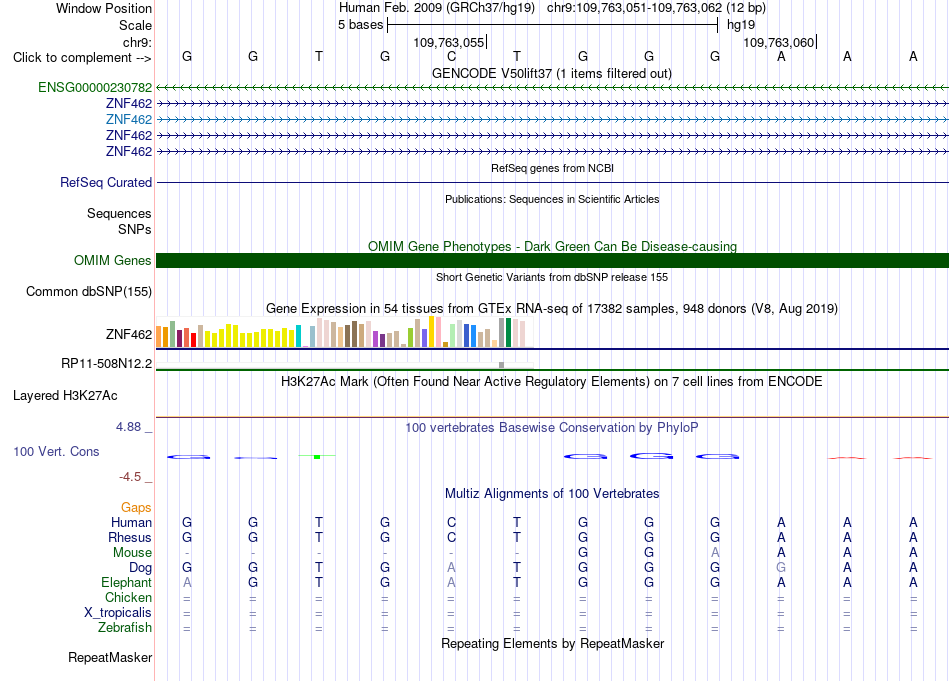Image resolution: width=950 pixels, height=681 pixels.
Task: Click the 100 Vert. Cons track label
Action: (56, 451)
